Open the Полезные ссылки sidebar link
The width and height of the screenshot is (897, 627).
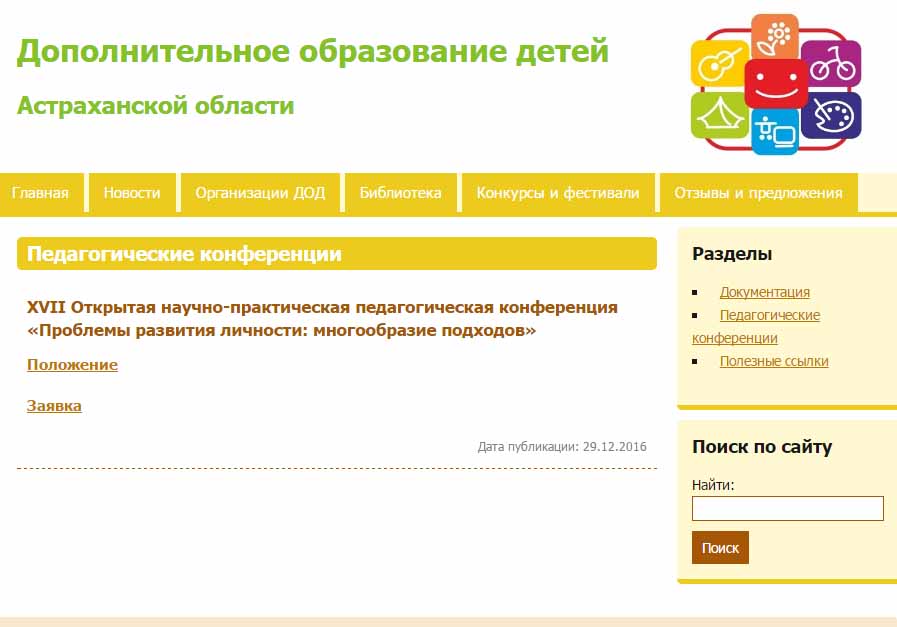pos(774,362)
